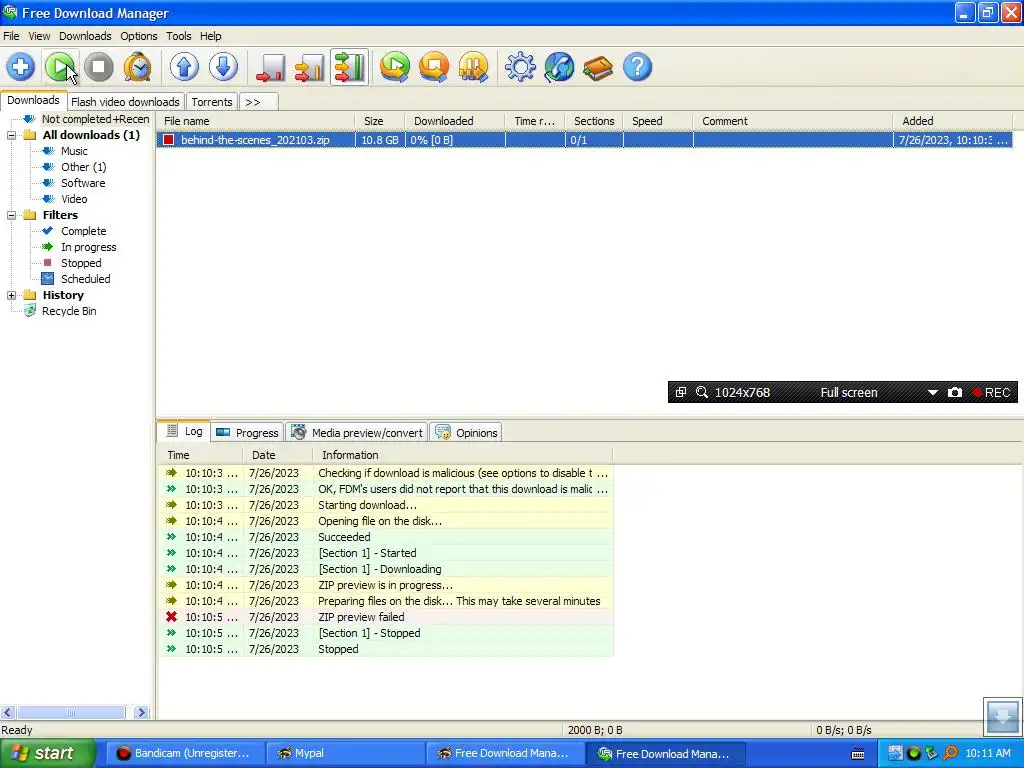Sort list by the Added column header
Viewport: 1024px width, 768px height.
(952, 121)
